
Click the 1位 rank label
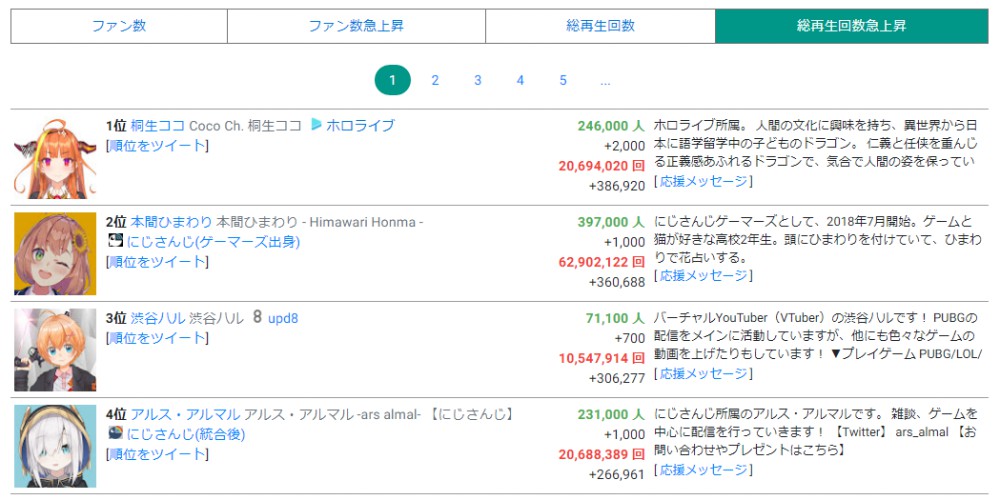tap(117, 126)
